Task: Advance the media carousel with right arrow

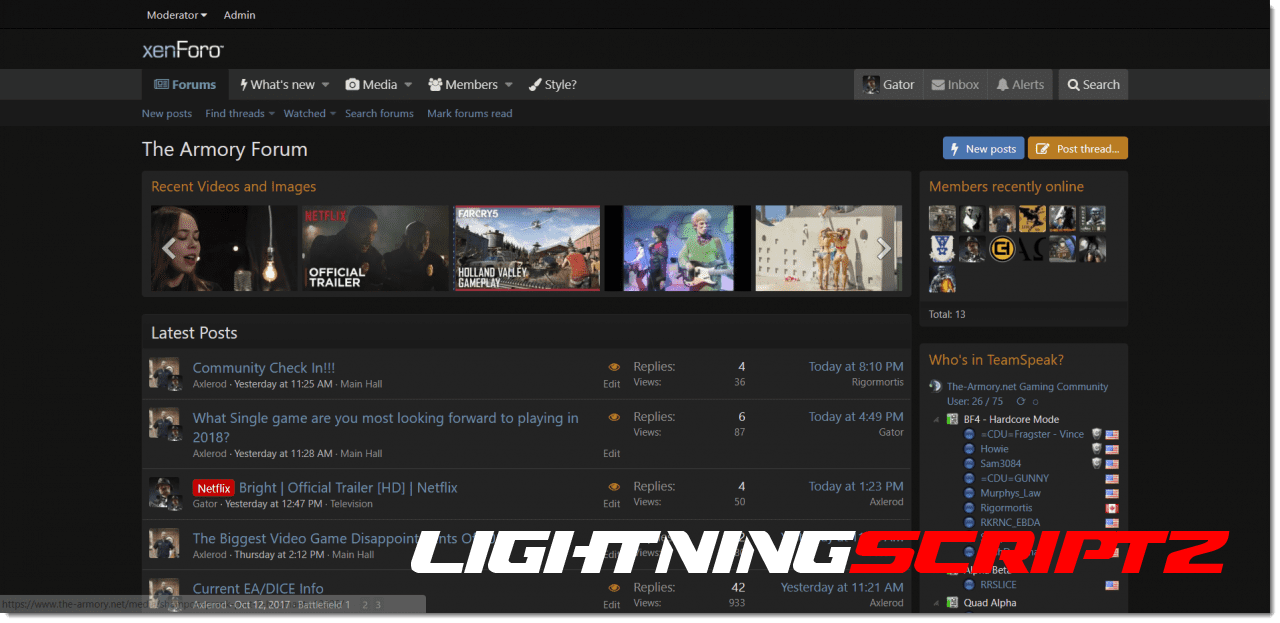Action: pyautogui.click(x=883, y=249)
